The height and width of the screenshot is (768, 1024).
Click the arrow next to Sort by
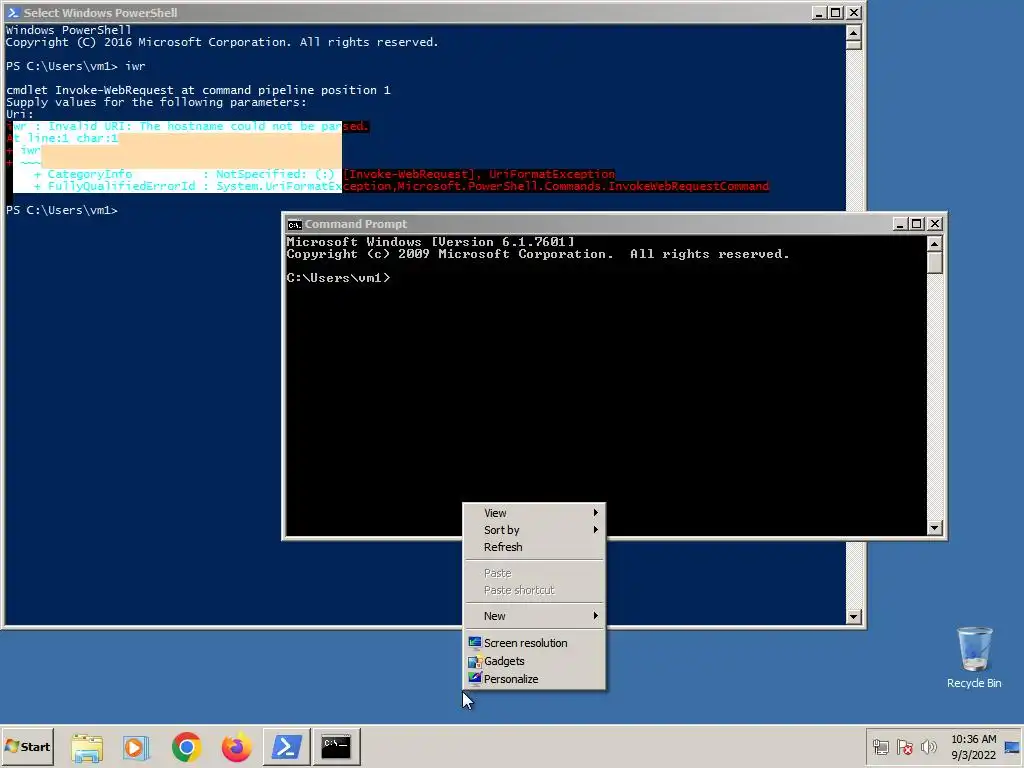[595, 530]
